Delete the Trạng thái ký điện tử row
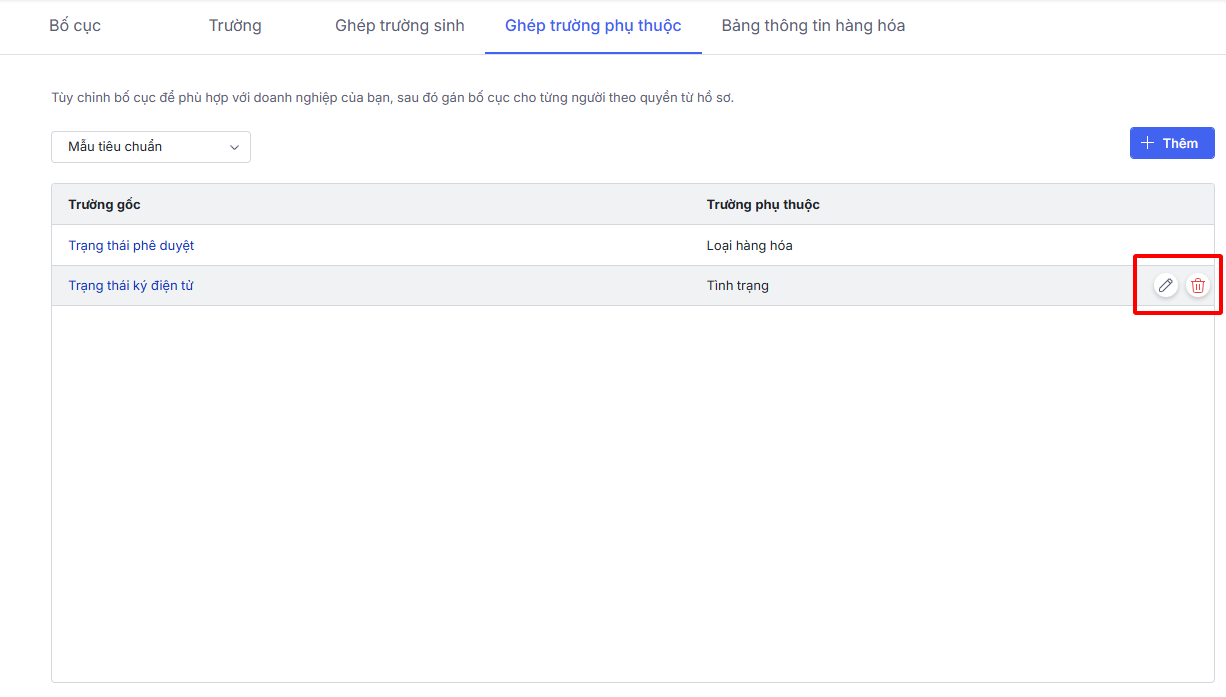Image resolution: width=1226 pixels, height=697 pixels. 1198,286
